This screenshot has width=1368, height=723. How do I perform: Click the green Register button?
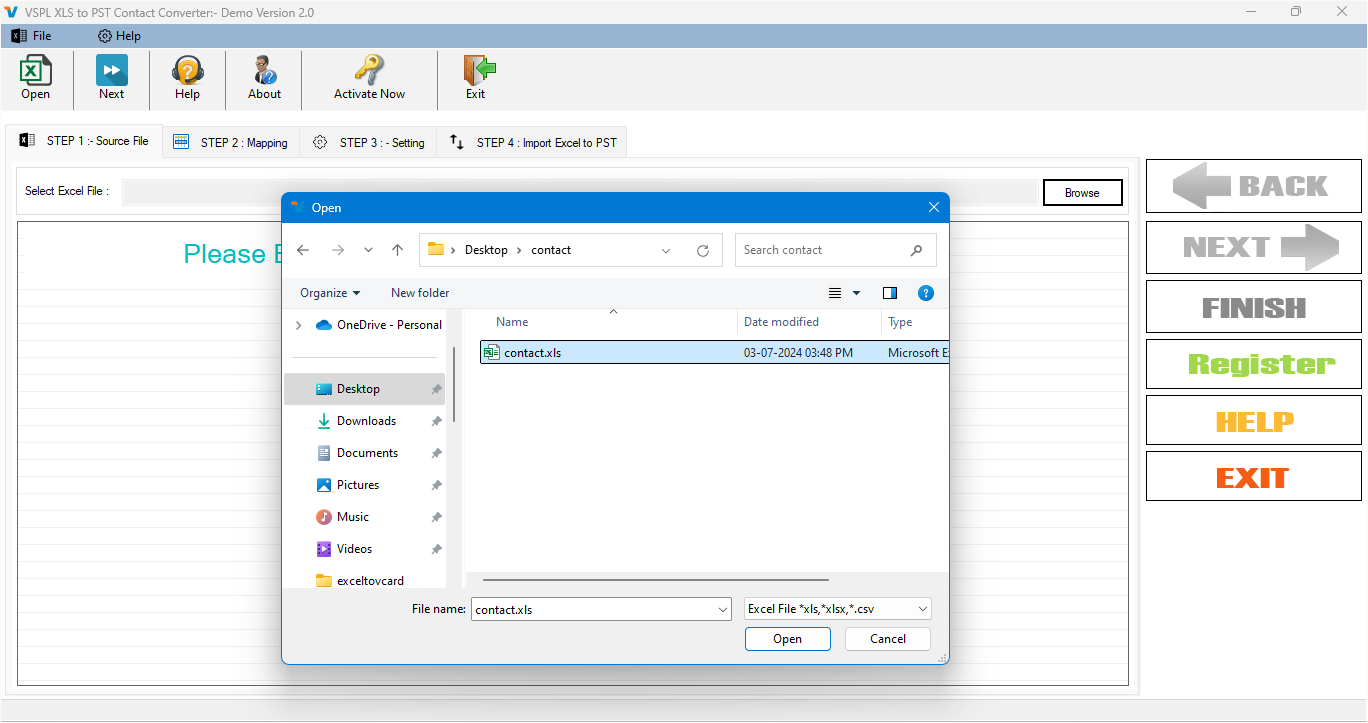click(x=1253, y=364)
